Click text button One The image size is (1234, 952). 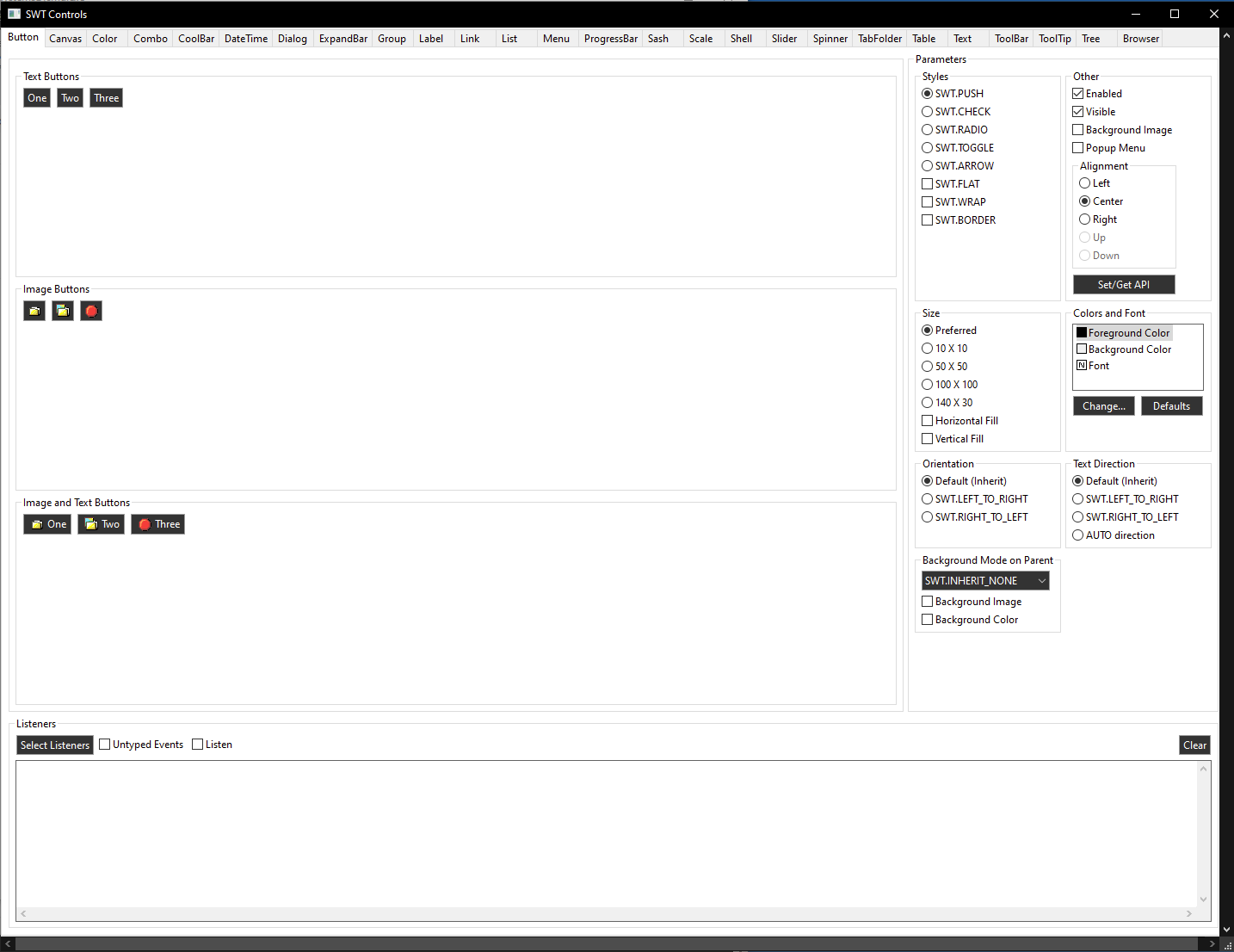[x=37, y=98]
